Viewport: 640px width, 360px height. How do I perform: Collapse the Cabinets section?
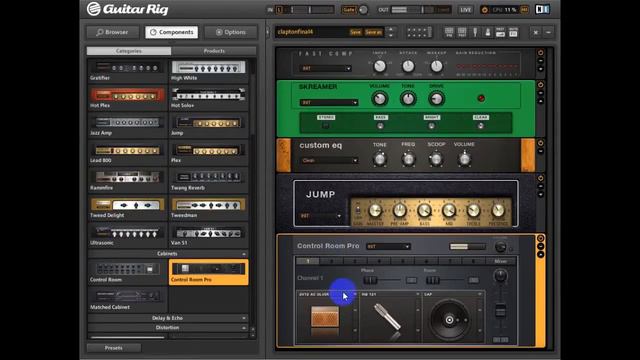(168, 254)
